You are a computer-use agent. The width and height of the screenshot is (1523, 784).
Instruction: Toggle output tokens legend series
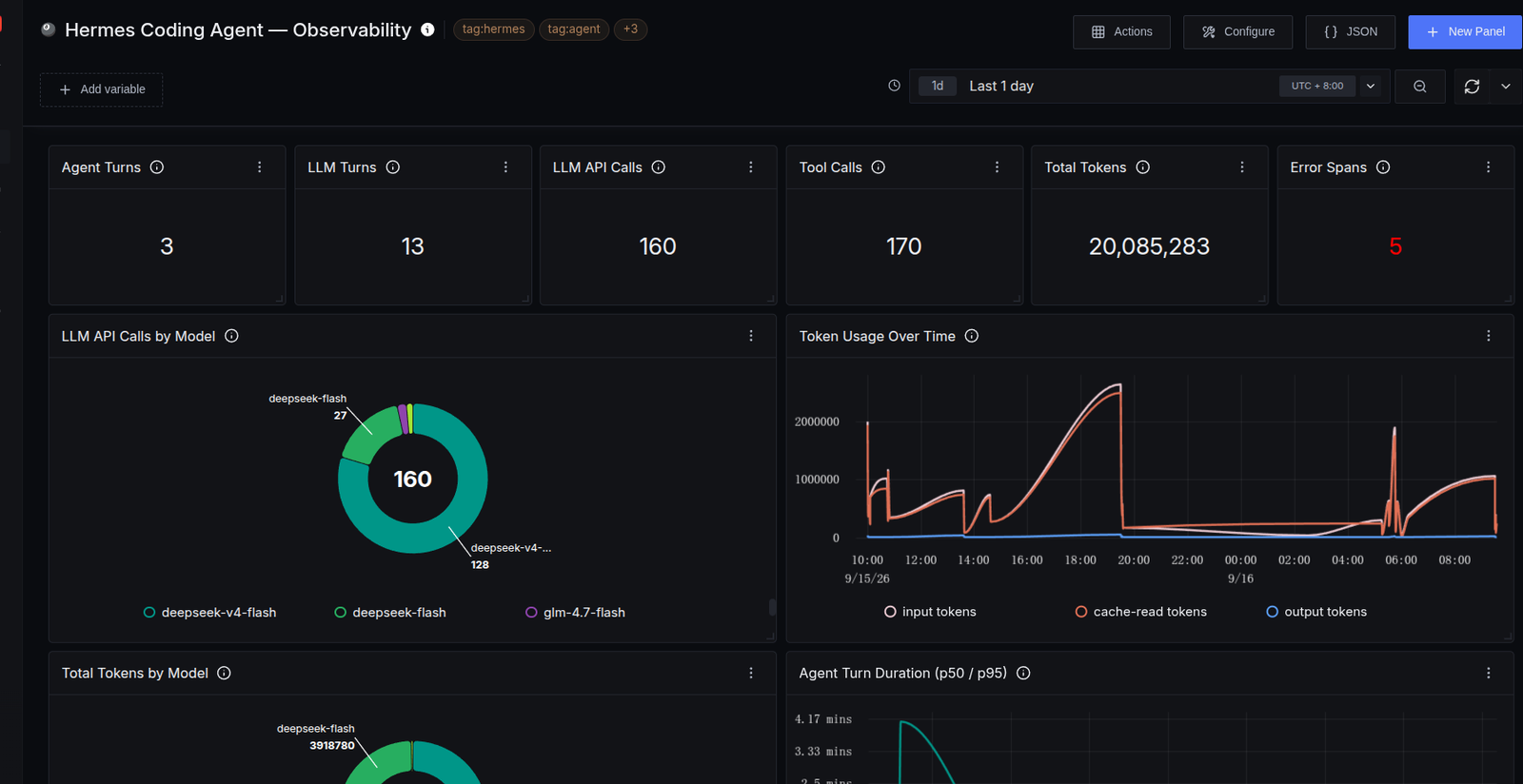click(1316, 612)
